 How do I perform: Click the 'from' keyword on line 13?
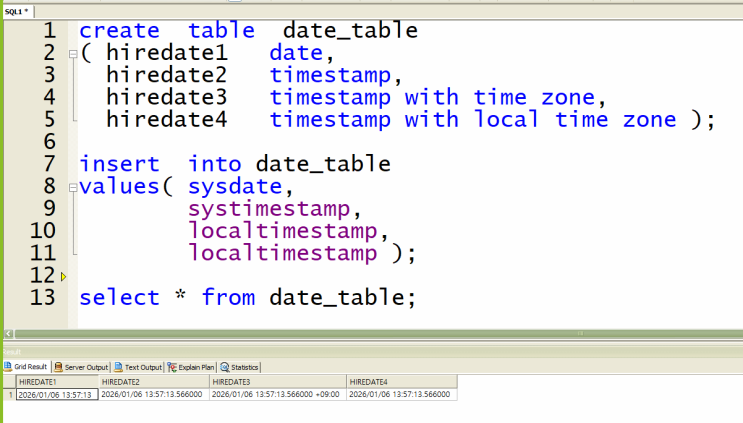tap(228, 298)
